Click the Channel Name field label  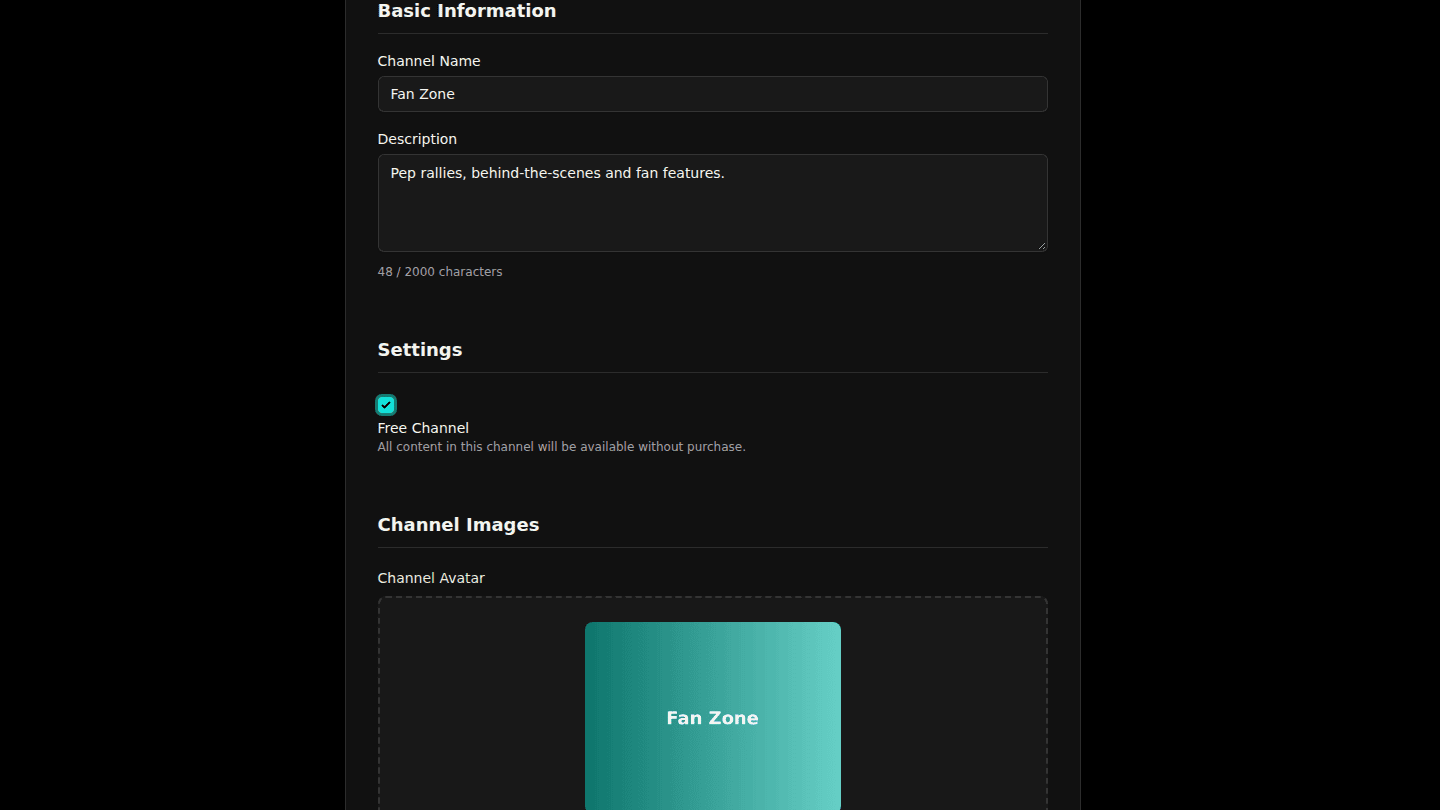click(429, 61)
